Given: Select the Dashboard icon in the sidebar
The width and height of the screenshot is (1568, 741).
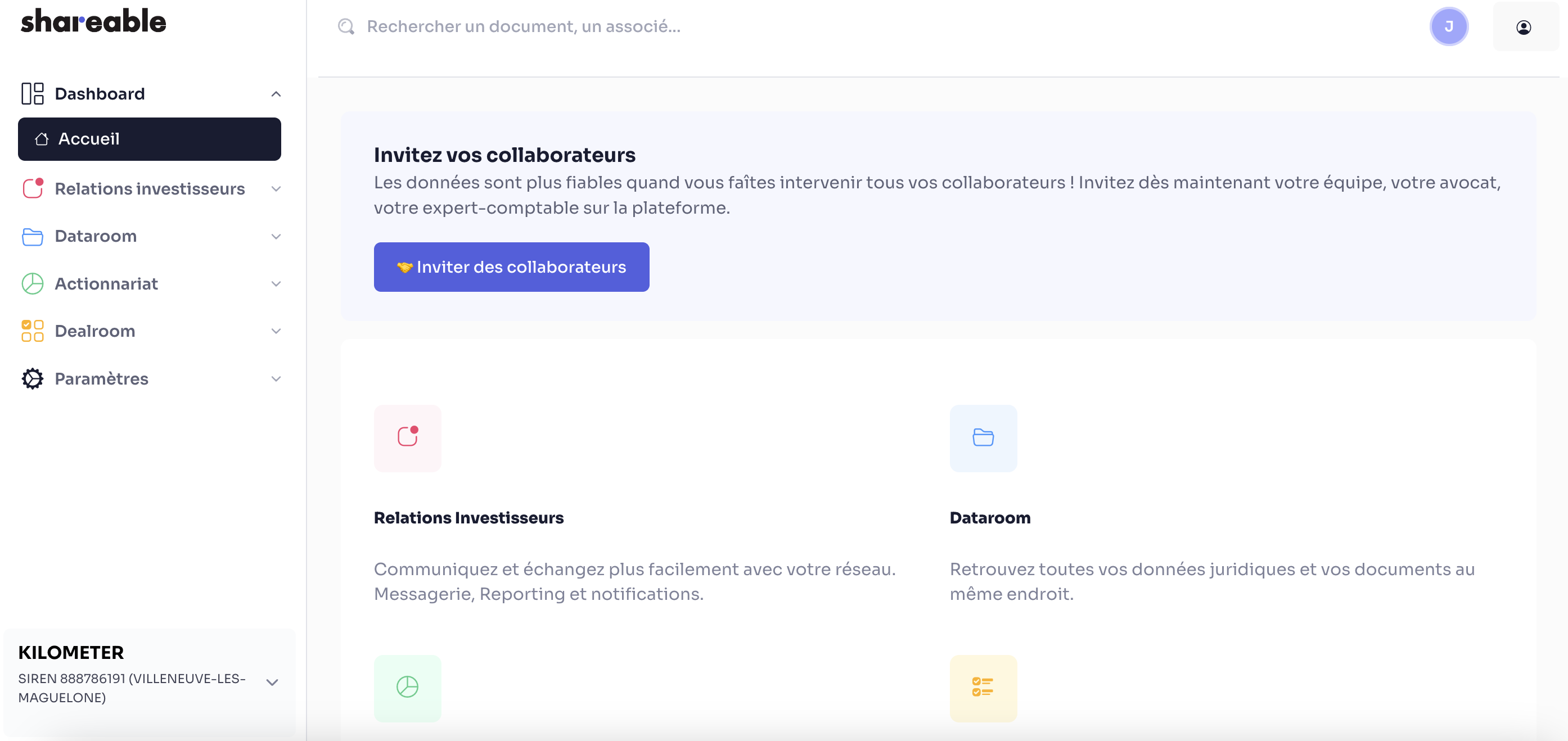Looking at the screenshot, I should pos(32,93).
